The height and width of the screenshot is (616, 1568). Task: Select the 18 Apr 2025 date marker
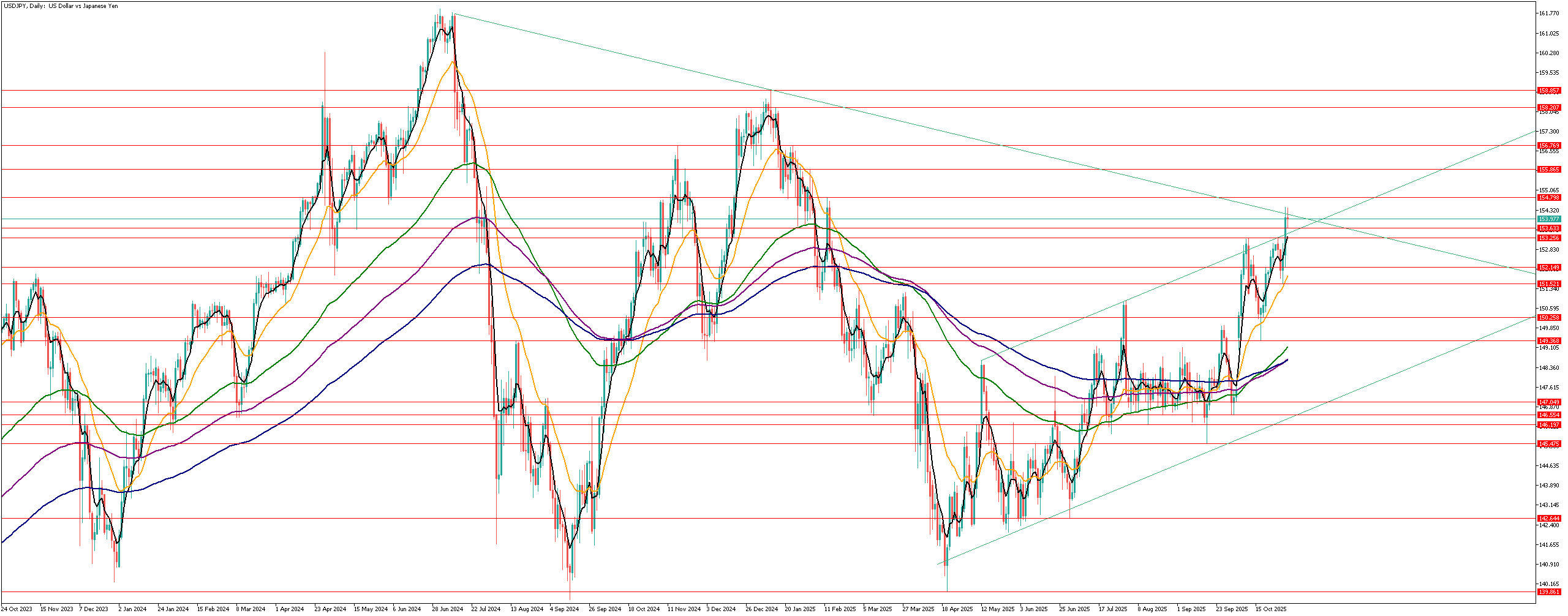957,609
